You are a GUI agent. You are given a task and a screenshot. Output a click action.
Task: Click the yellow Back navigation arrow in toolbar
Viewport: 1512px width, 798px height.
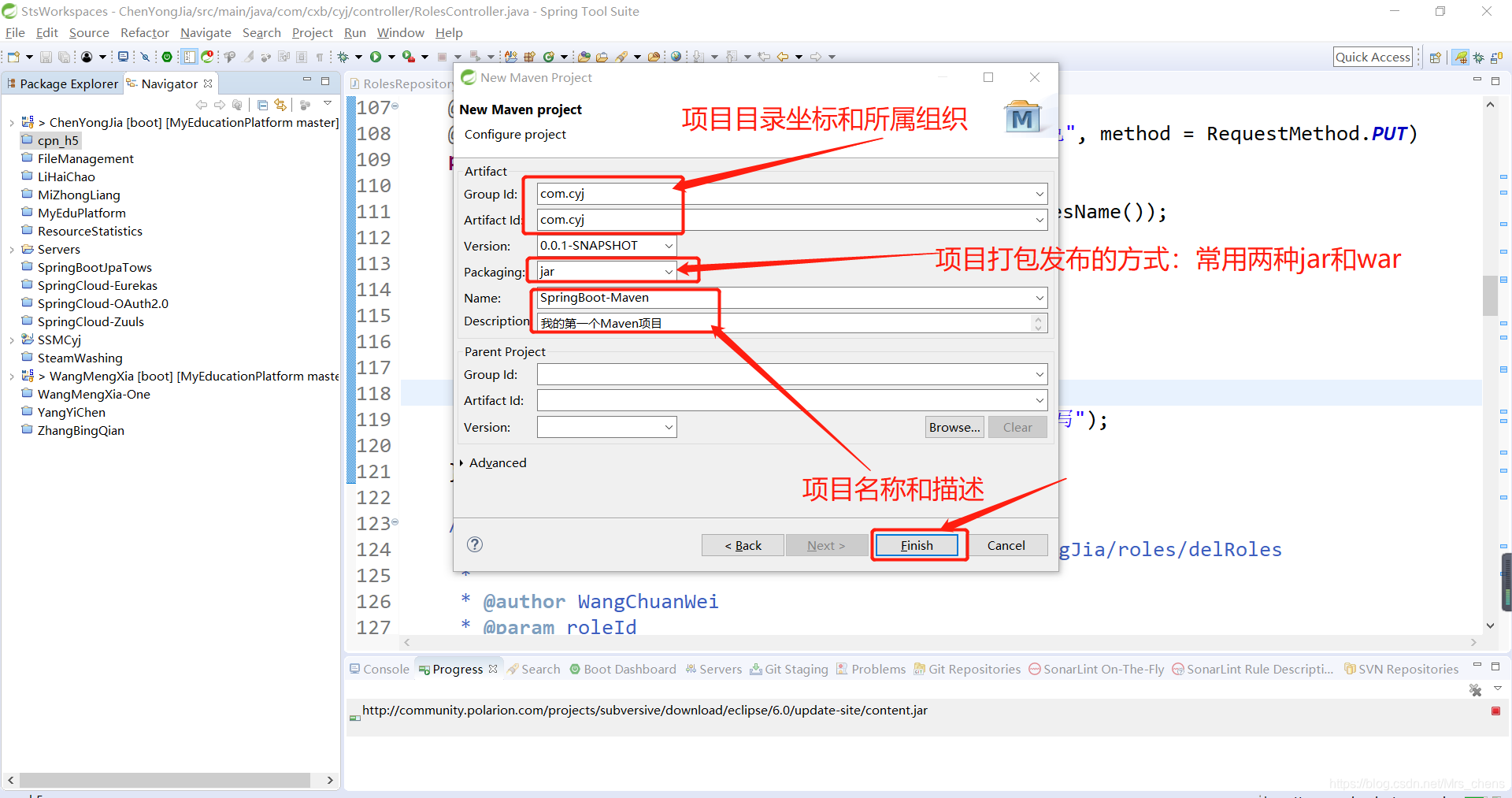(x=783, y=57)
